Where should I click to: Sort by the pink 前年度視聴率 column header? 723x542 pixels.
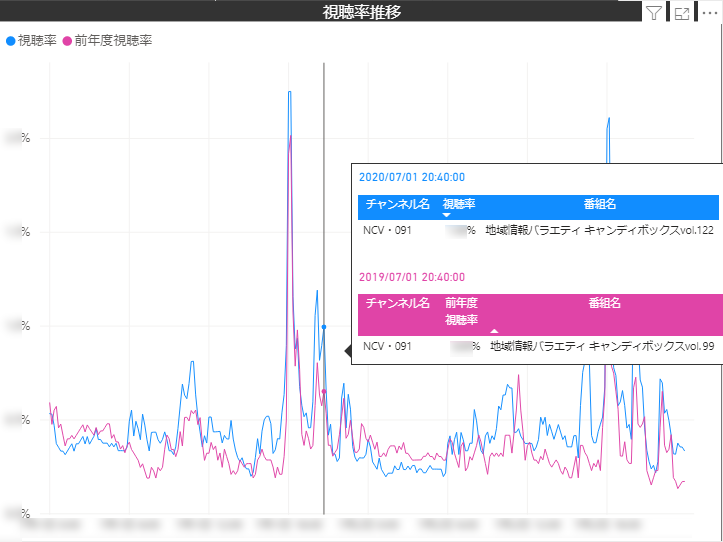[462, 311]
